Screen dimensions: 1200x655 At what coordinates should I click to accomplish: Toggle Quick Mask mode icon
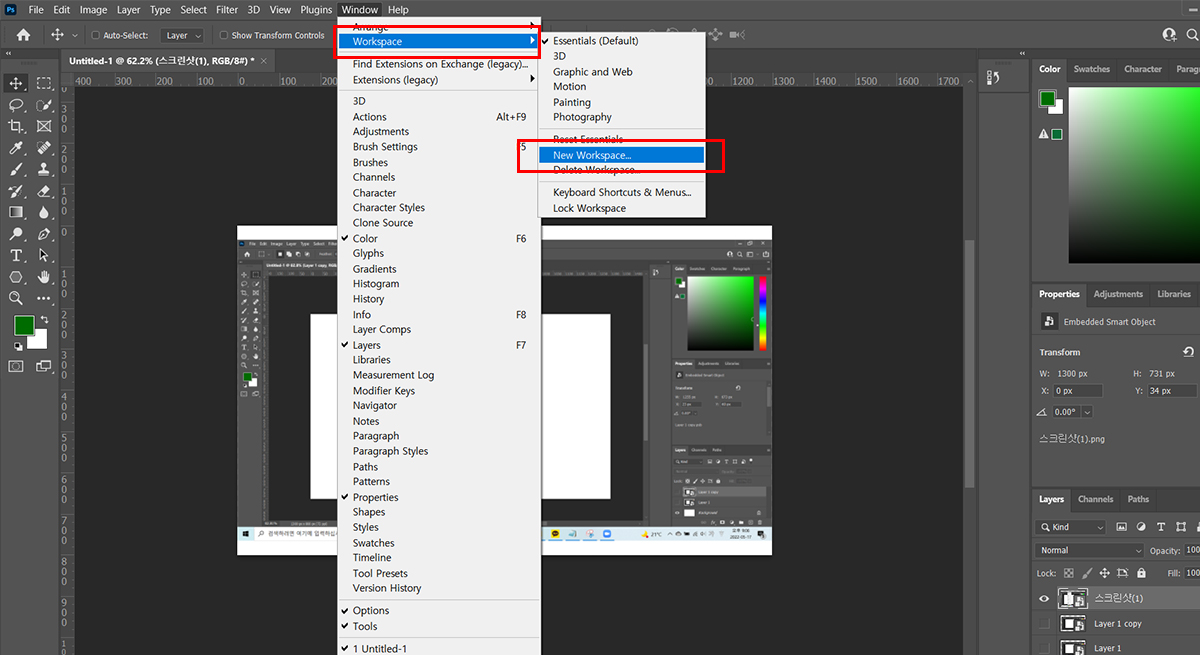pos(16,366)
